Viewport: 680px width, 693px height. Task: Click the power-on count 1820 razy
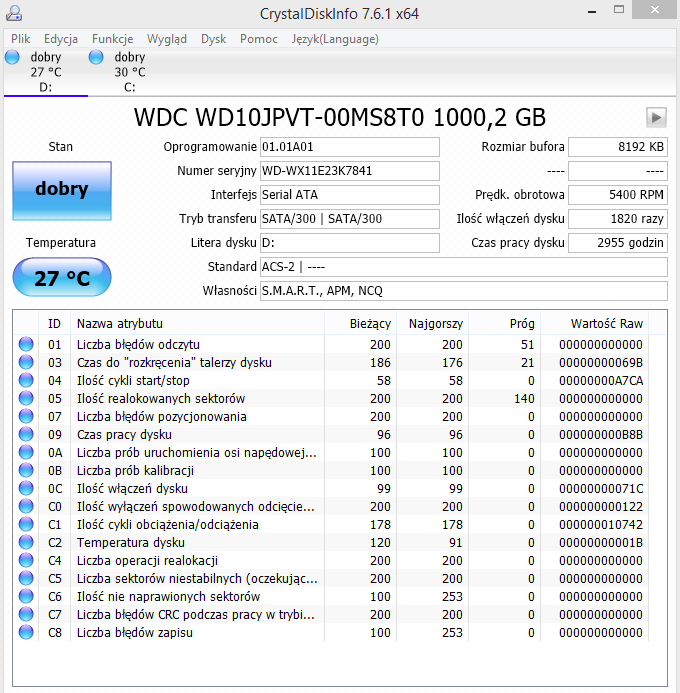(618, 219)
